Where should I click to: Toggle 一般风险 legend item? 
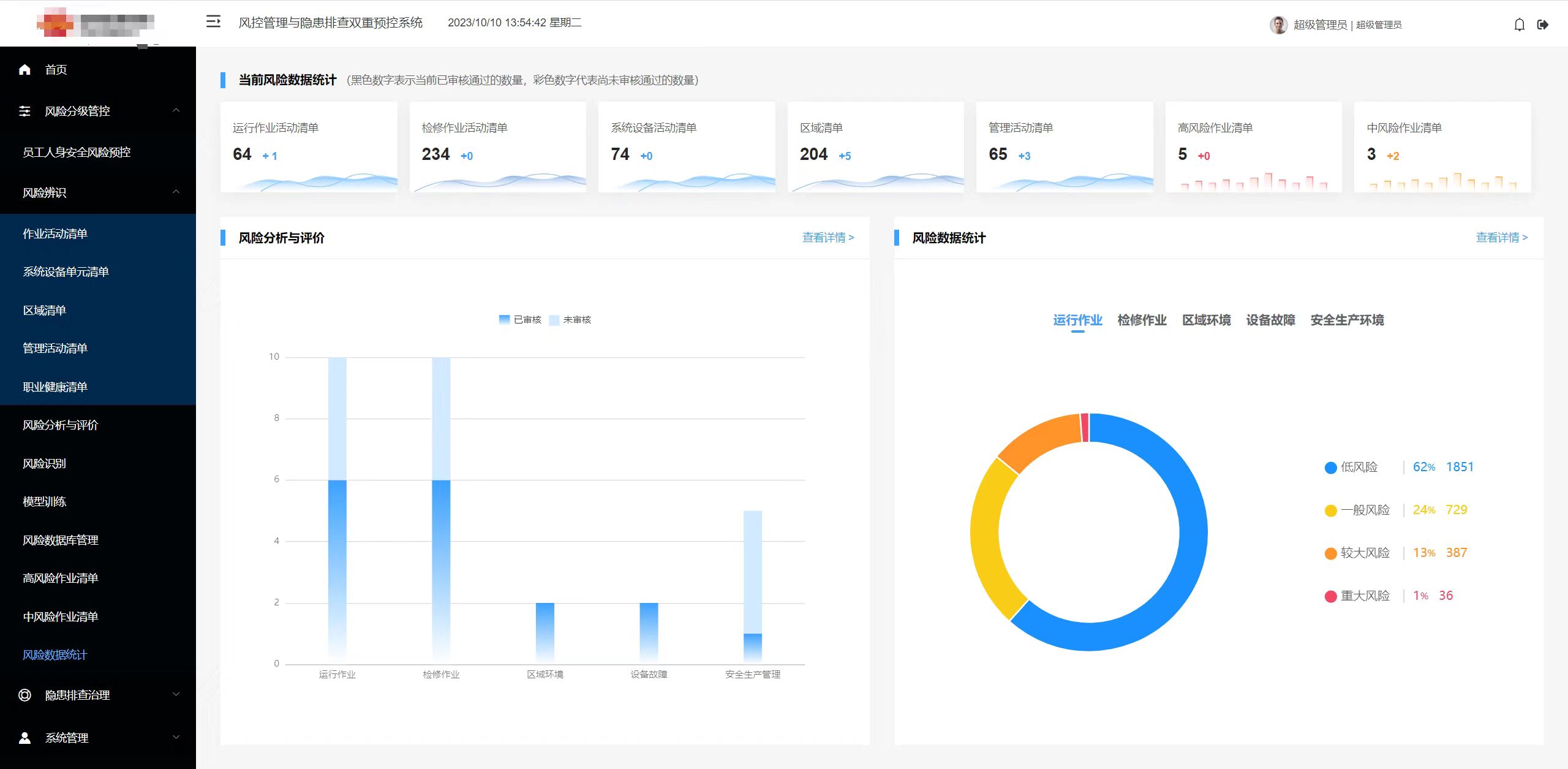coord(1357,510)
